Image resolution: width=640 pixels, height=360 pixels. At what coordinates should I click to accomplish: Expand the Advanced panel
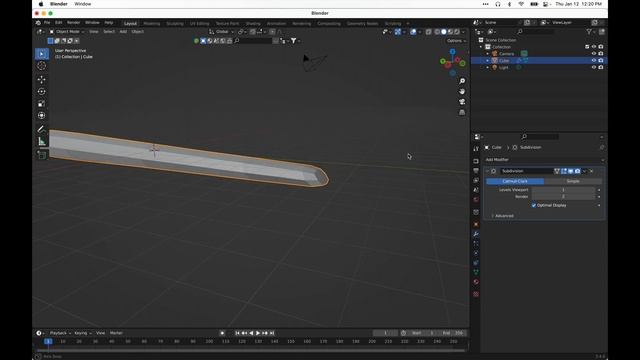(504, 216)
